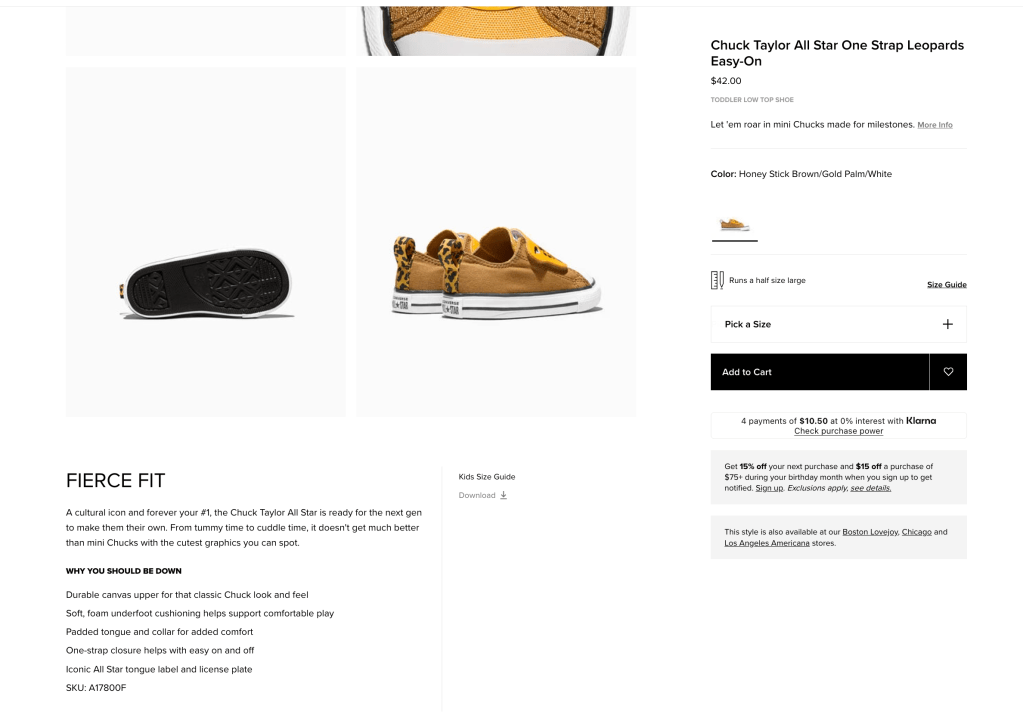Open the Size Guide link

(946, 285)
